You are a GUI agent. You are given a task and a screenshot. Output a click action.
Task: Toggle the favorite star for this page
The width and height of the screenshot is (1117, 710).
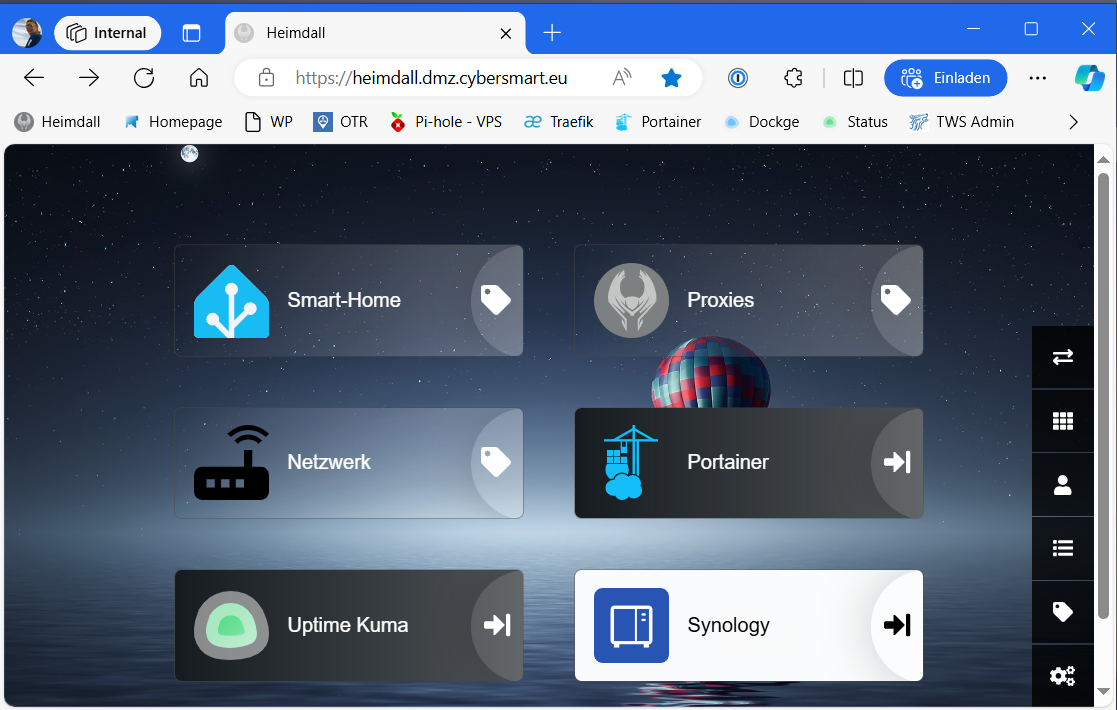click(671, 78)
